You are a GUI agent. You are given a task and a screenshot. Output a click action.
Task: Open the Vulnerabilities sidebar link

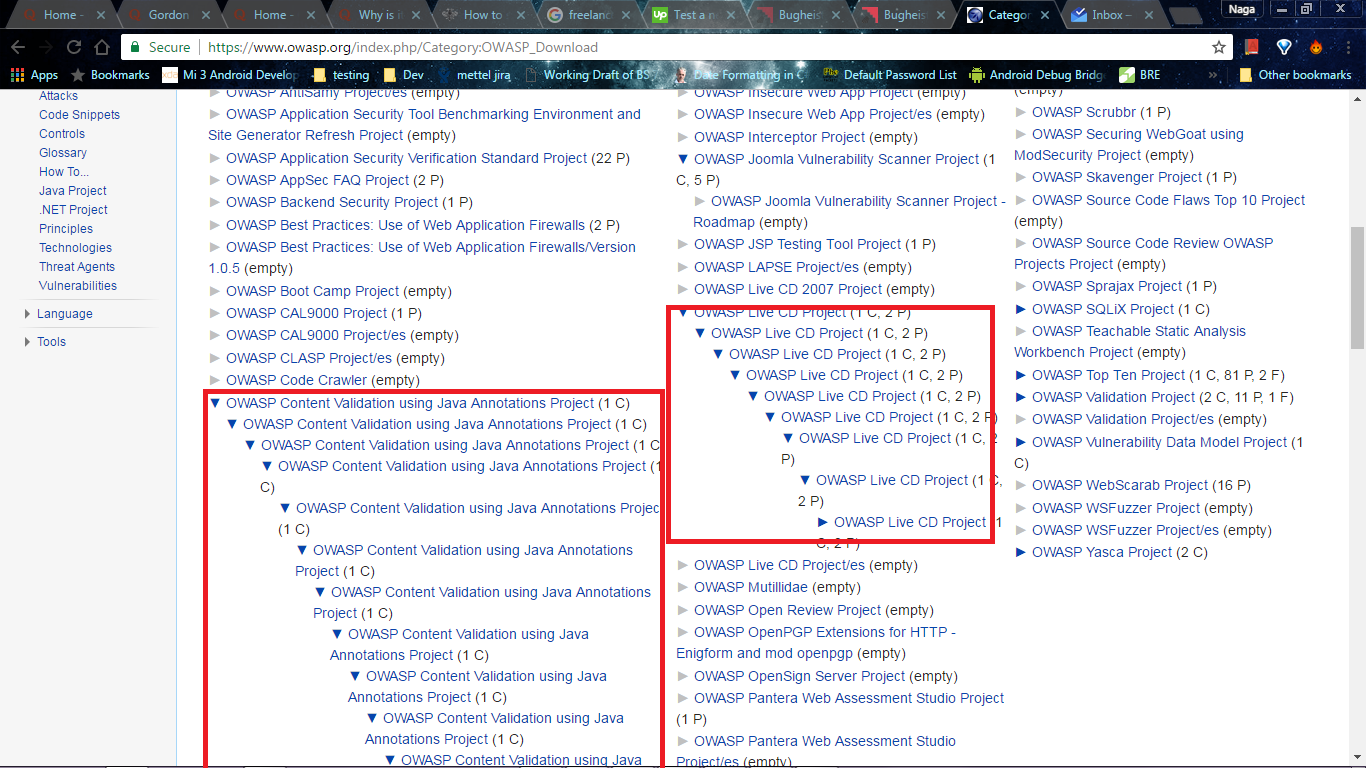pos(78,286)
